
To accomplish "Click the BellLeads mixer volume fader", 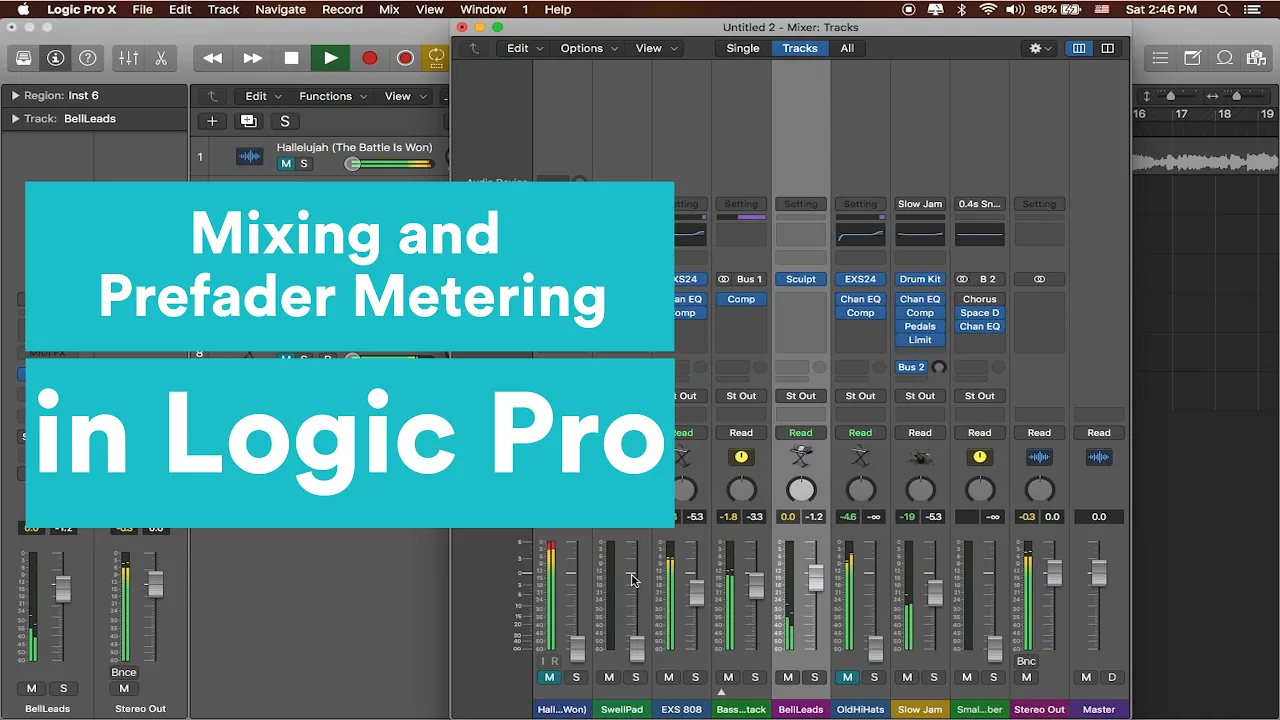I will (x=816, y=576).
